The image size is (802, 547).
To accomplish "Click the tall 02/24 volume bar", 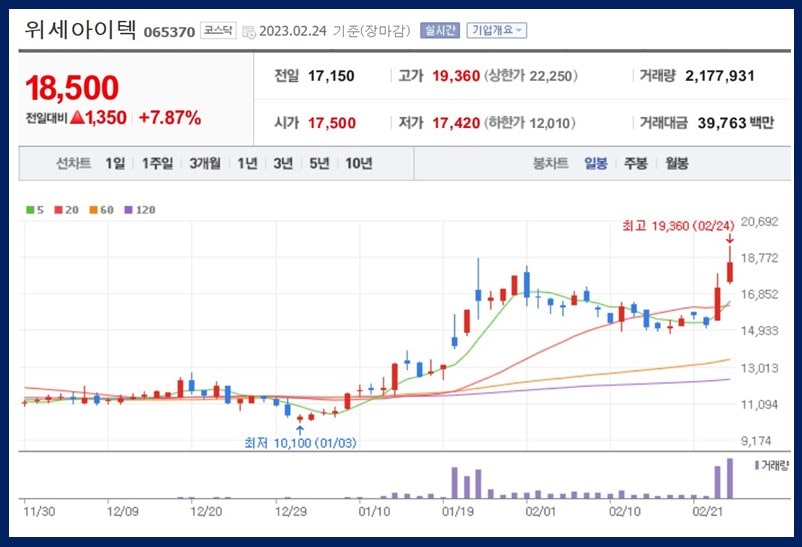I will [729, 478].
